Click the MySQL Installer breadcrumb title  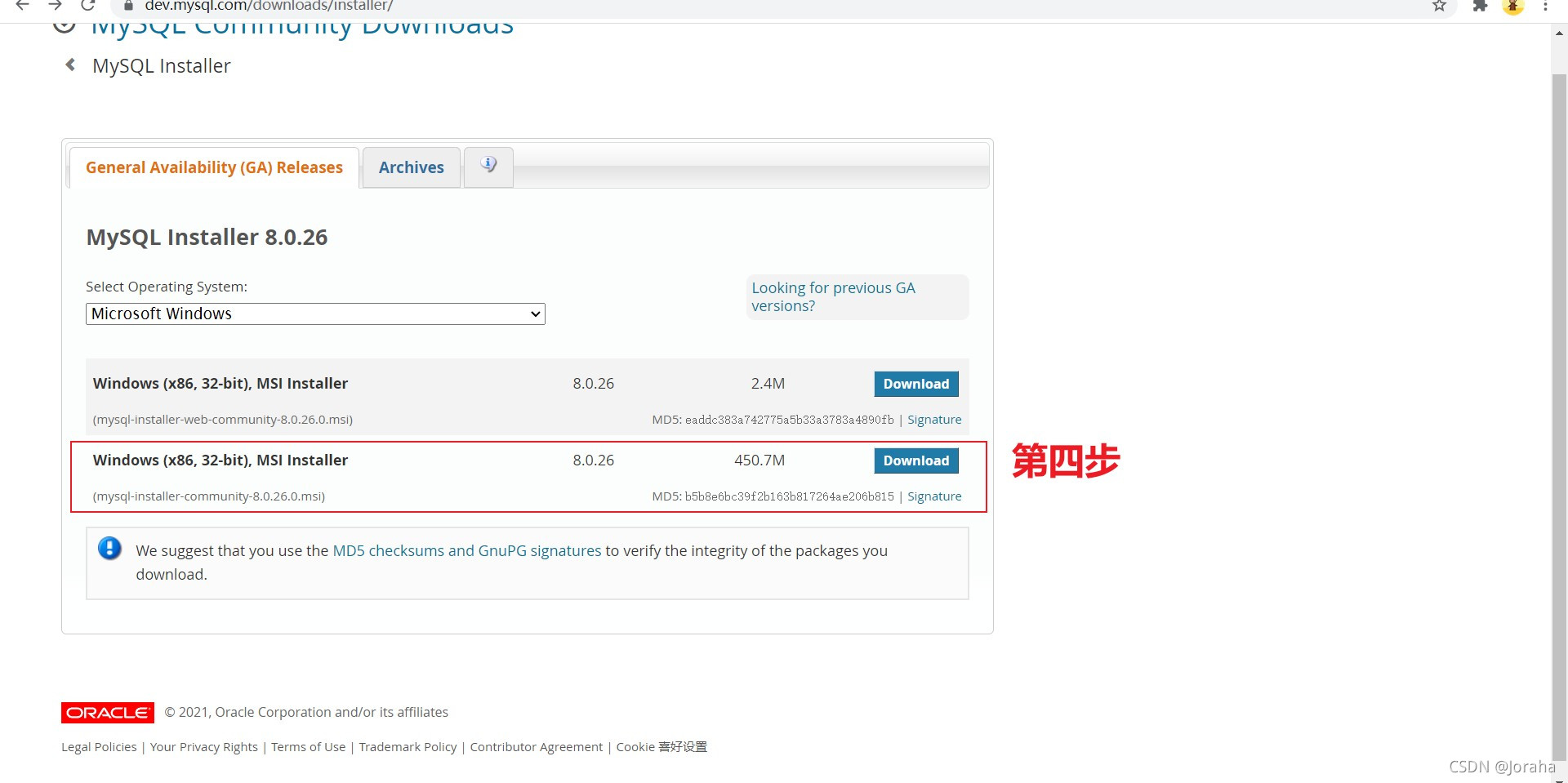(x=162, y=66)
